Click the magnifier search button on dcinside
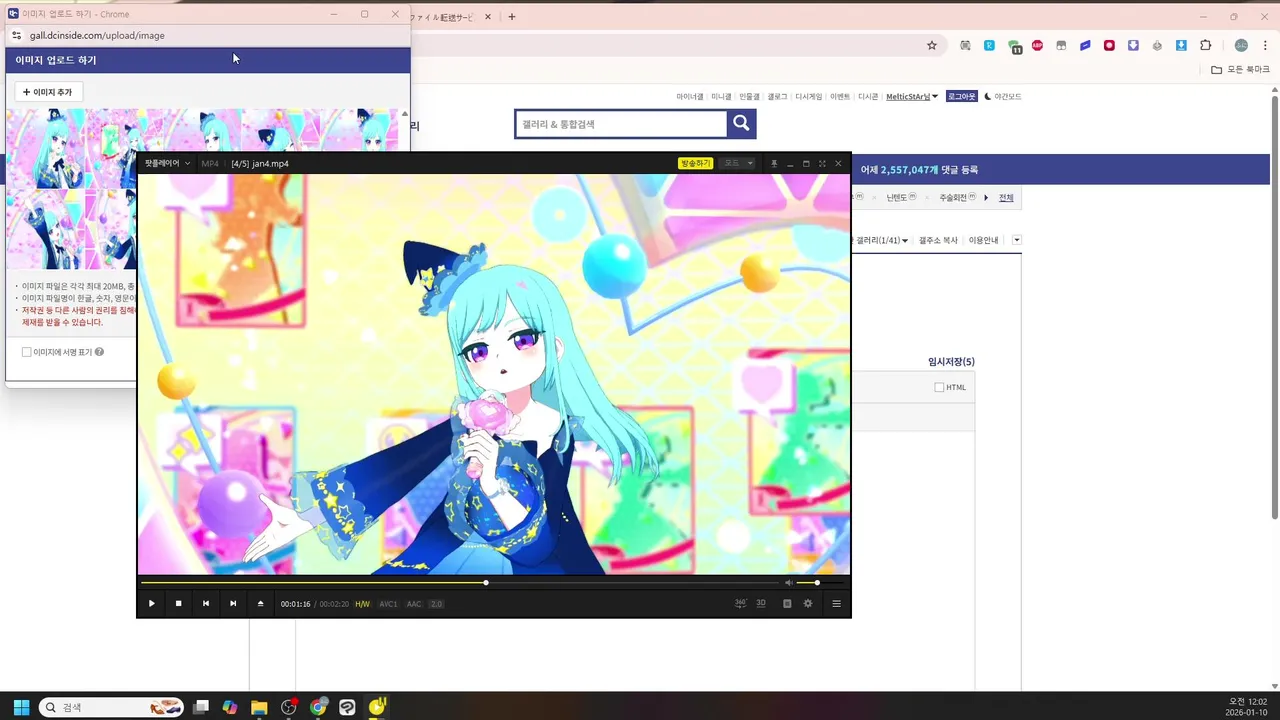 (x=741, y=124)
